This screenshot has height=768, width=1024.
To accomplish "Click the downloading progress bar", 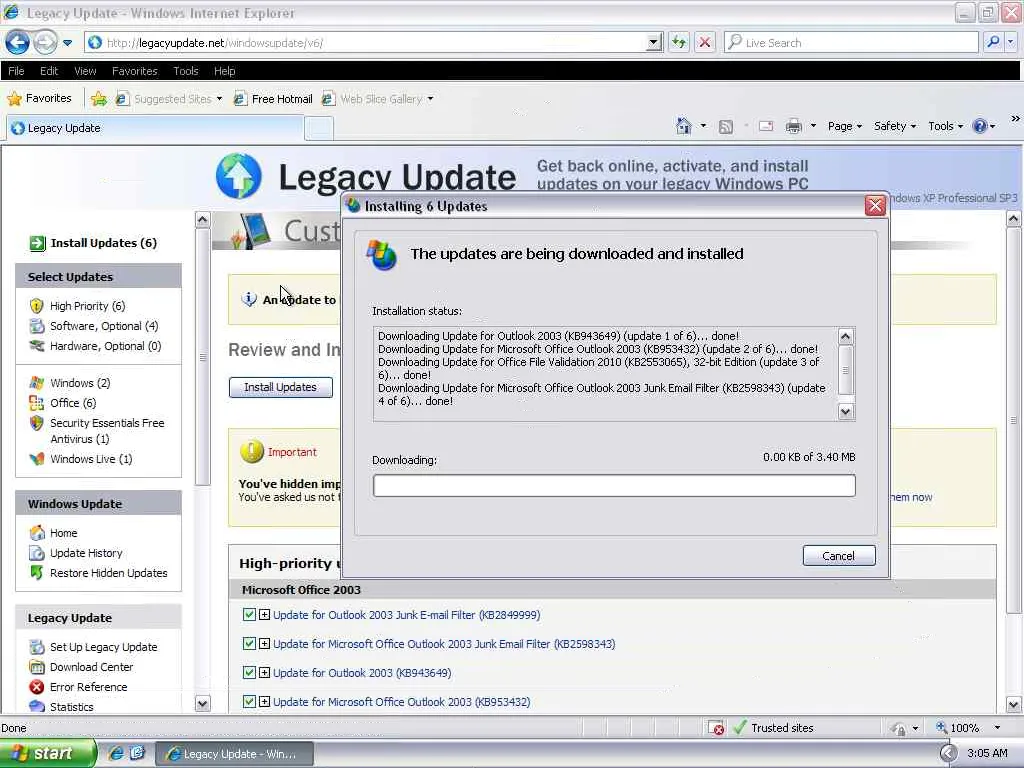I will click(x=614, y=485).
